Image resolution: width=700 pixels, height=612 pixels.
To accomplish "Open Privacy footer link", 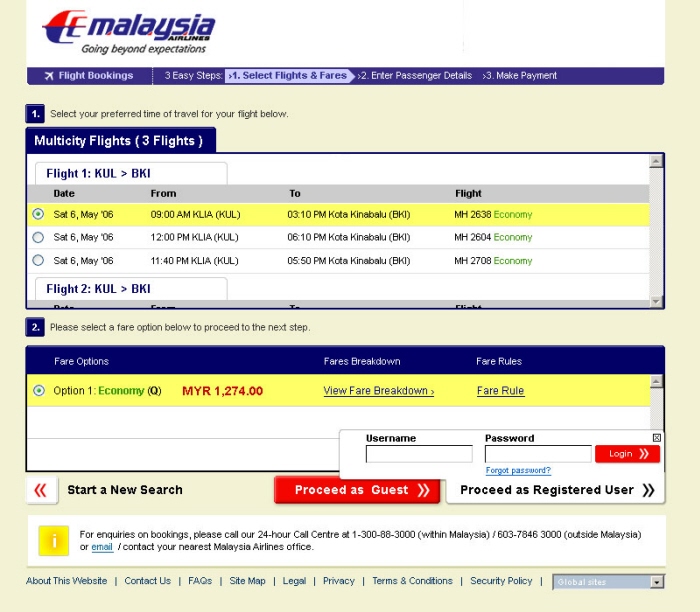I will click(x=339, y=581).
